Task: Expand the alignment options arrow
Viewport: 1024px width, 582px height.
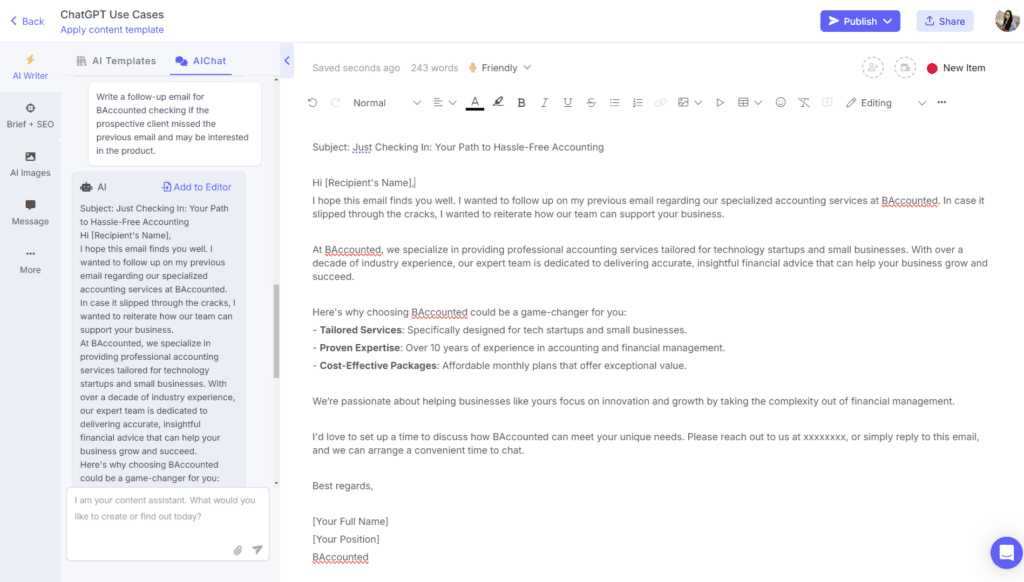Action: pyautogui.click(x=453, y=103)
